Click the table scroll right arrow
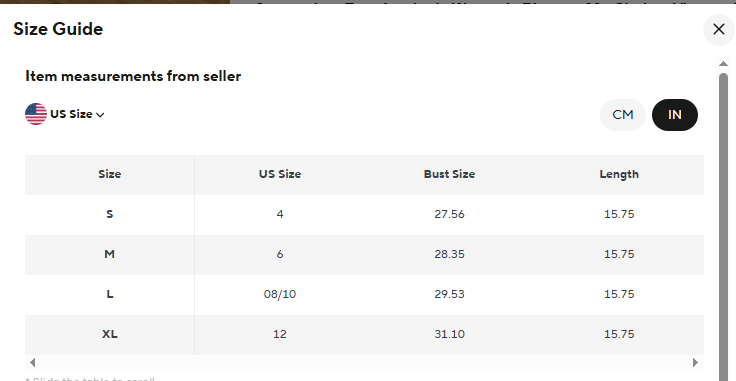The image size is (736, 381). click(x=696, y=362)
